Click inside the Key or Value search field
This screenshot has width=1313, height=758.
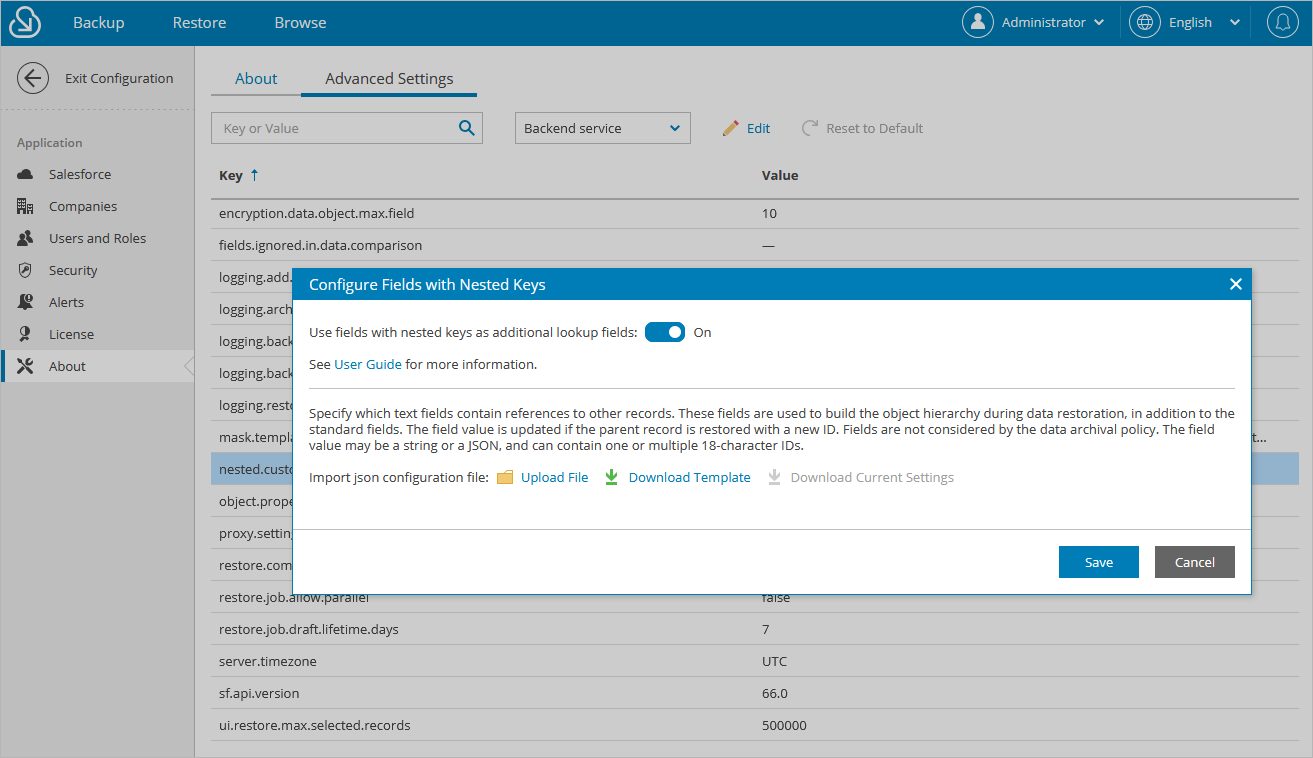330,128
